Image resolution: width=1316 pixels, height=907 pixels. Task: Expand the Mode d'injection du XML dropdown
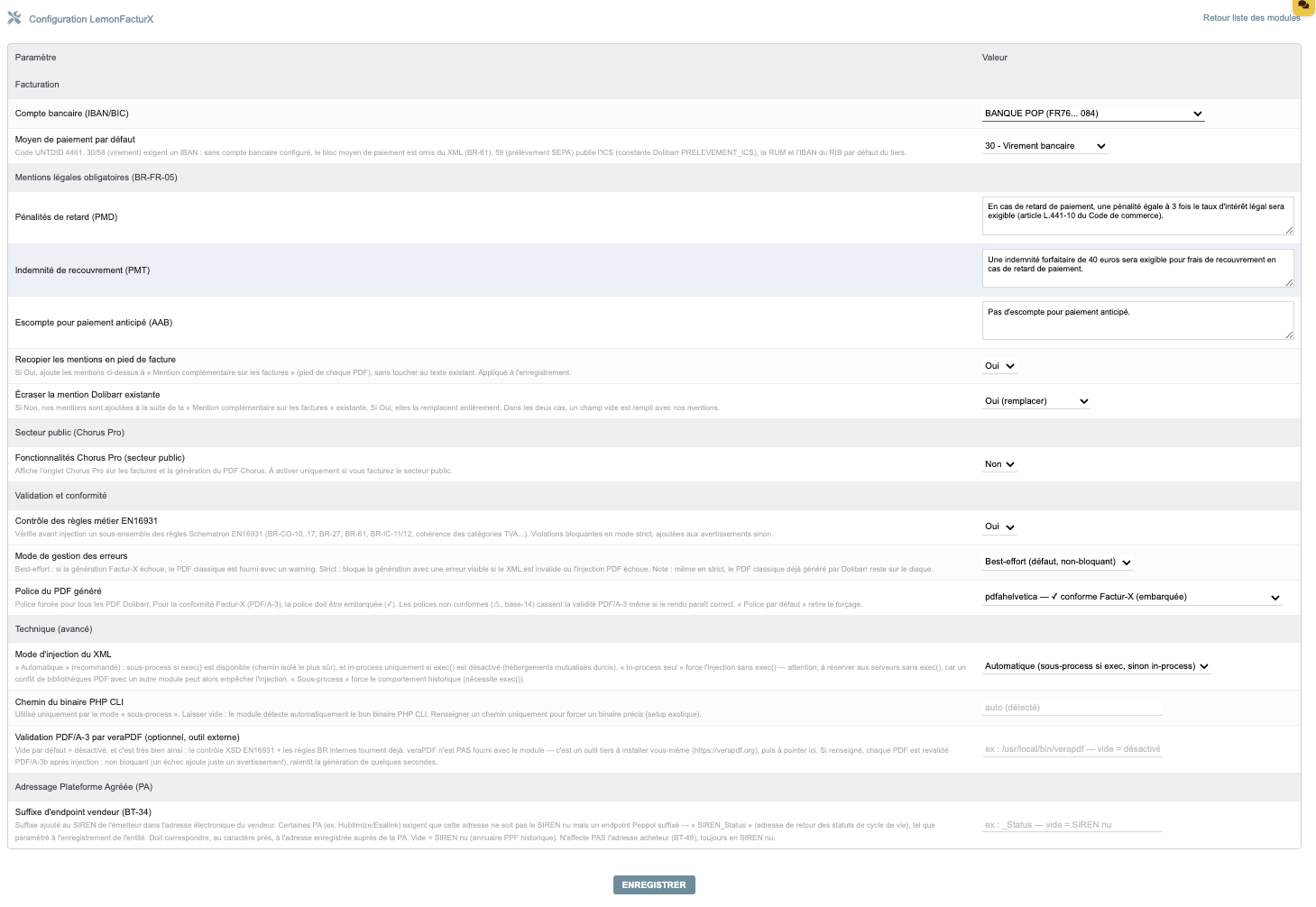tap(1096, 666)
